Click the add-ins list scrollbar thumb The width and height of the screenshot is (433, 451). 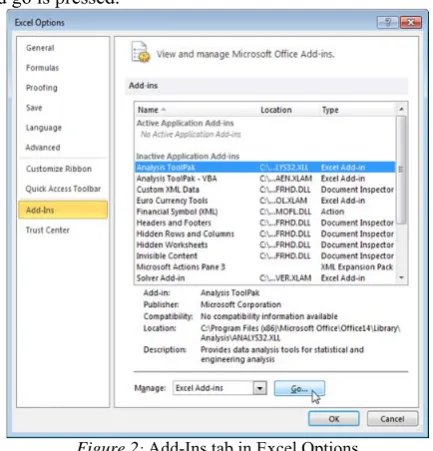(401, 170)
